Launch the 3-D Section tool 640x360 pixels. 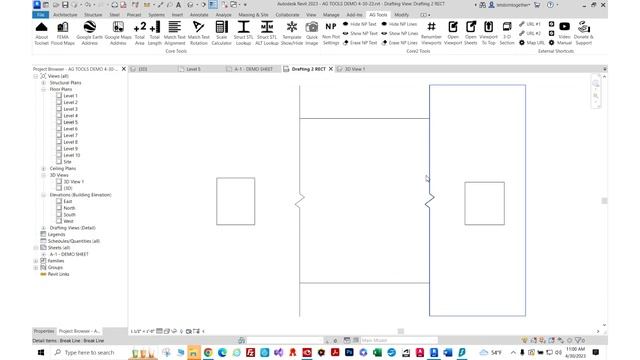[x=507, y=33]
